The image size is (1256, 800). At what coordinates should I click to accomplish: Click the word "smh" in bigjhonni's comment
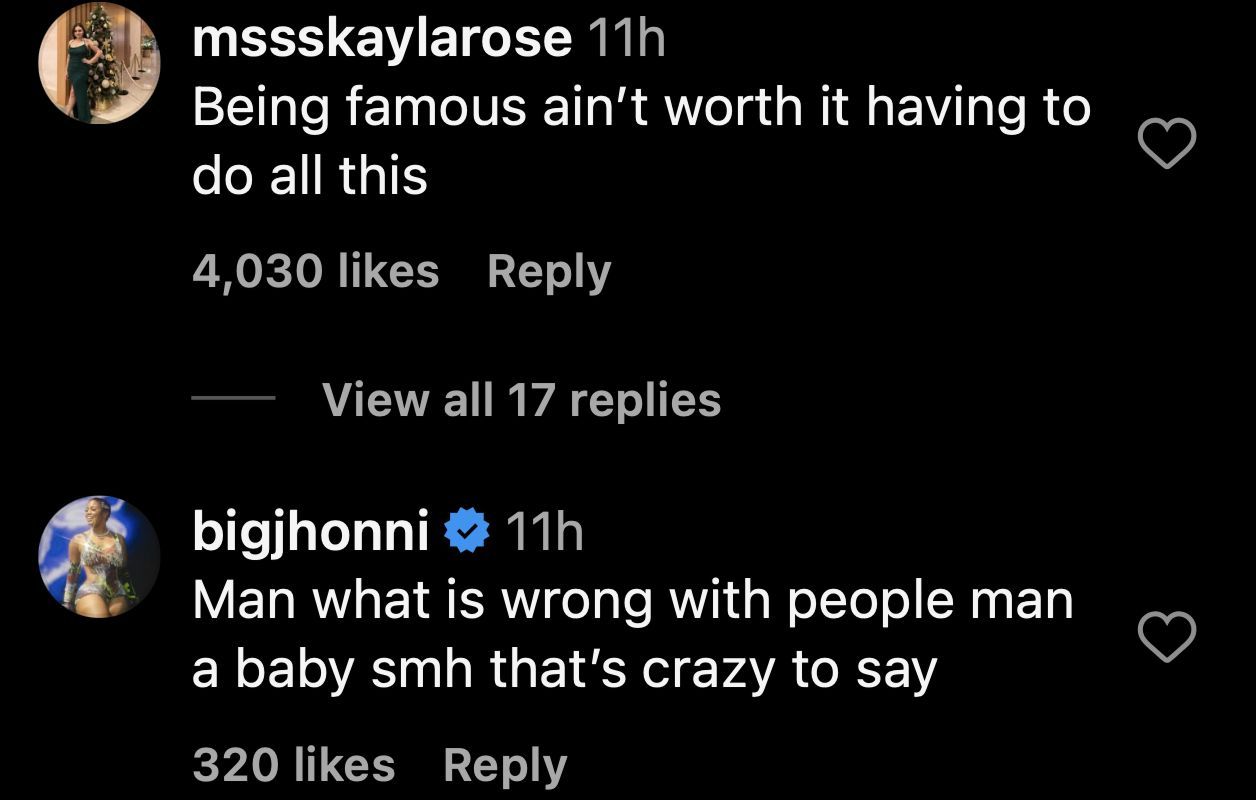pyautogui.click(x=422, y=670)
